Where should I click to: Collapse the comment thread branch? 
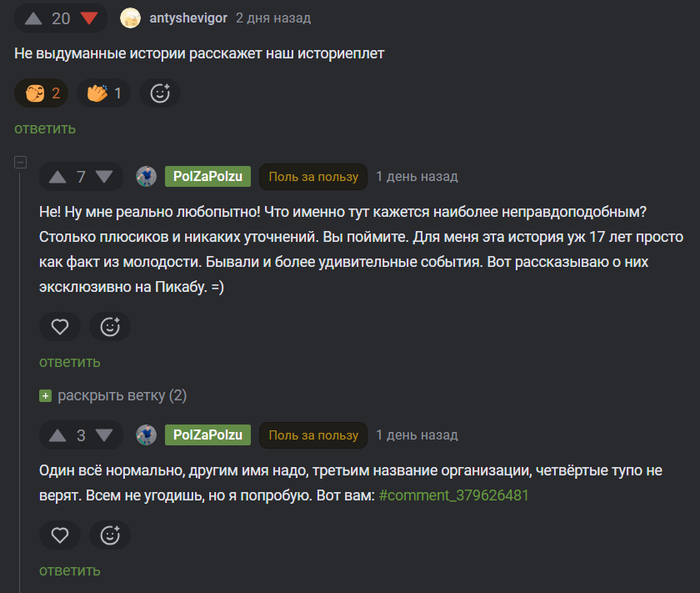pyautogui.click(x=20, y=163)
